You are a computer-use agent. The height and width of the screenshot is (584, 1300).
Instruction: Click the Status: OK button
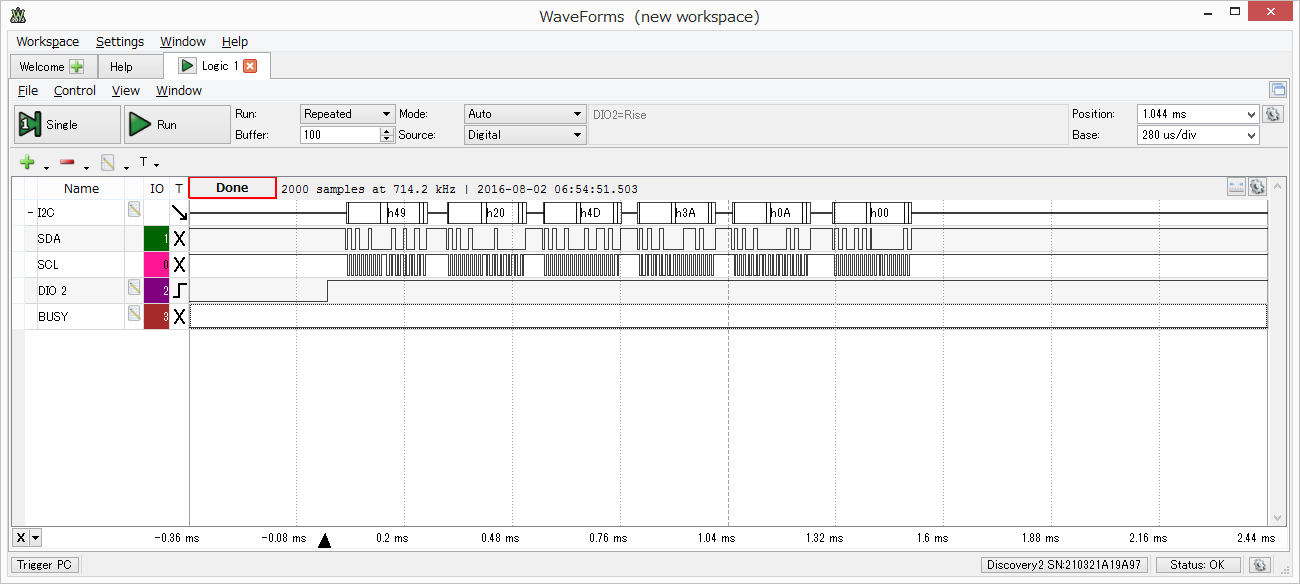pos(1198,565)
